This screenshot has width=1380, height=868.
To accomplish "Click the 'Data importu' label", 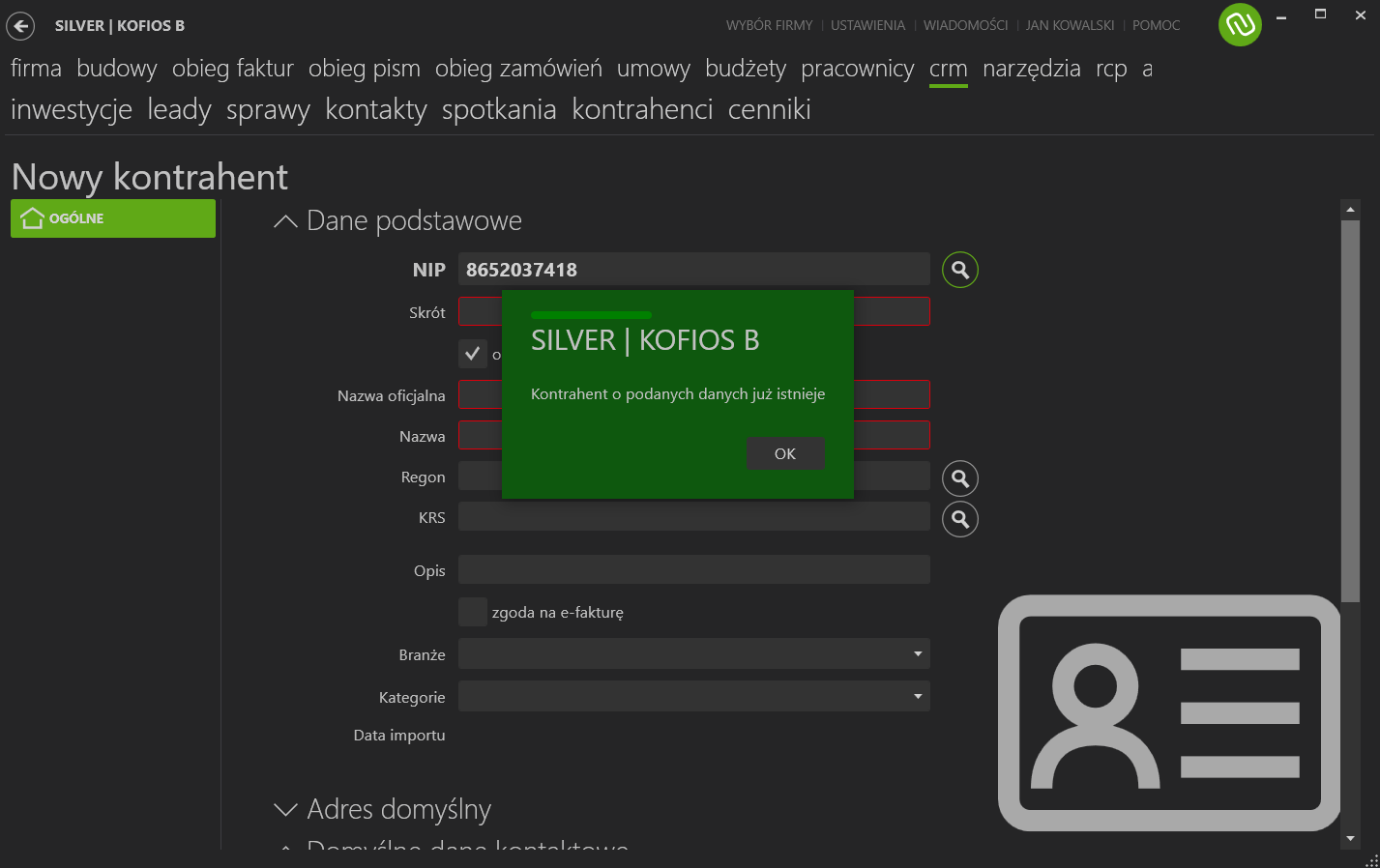I will (399, 736).
